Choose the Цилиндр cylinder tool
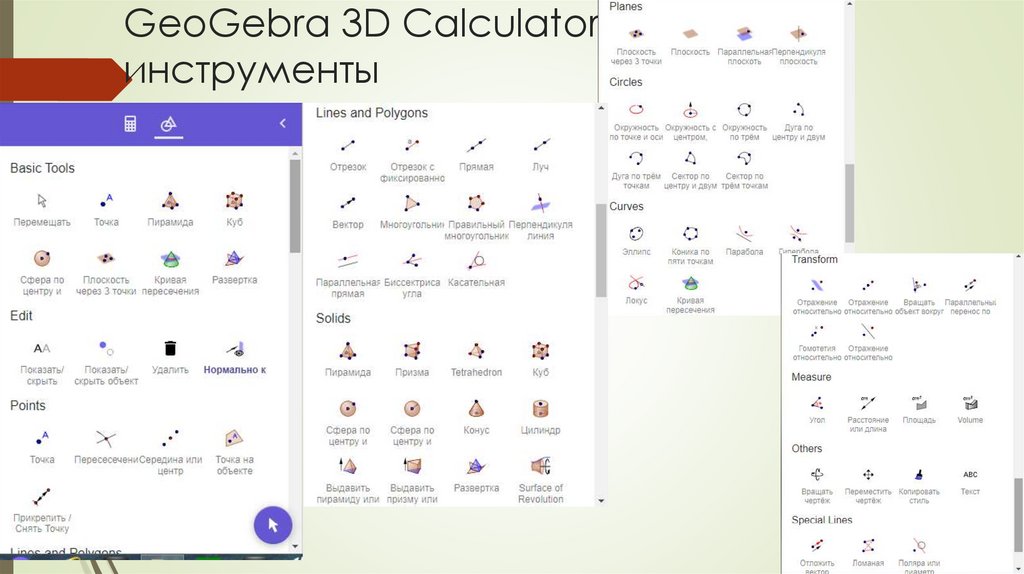 click(540, 417)
